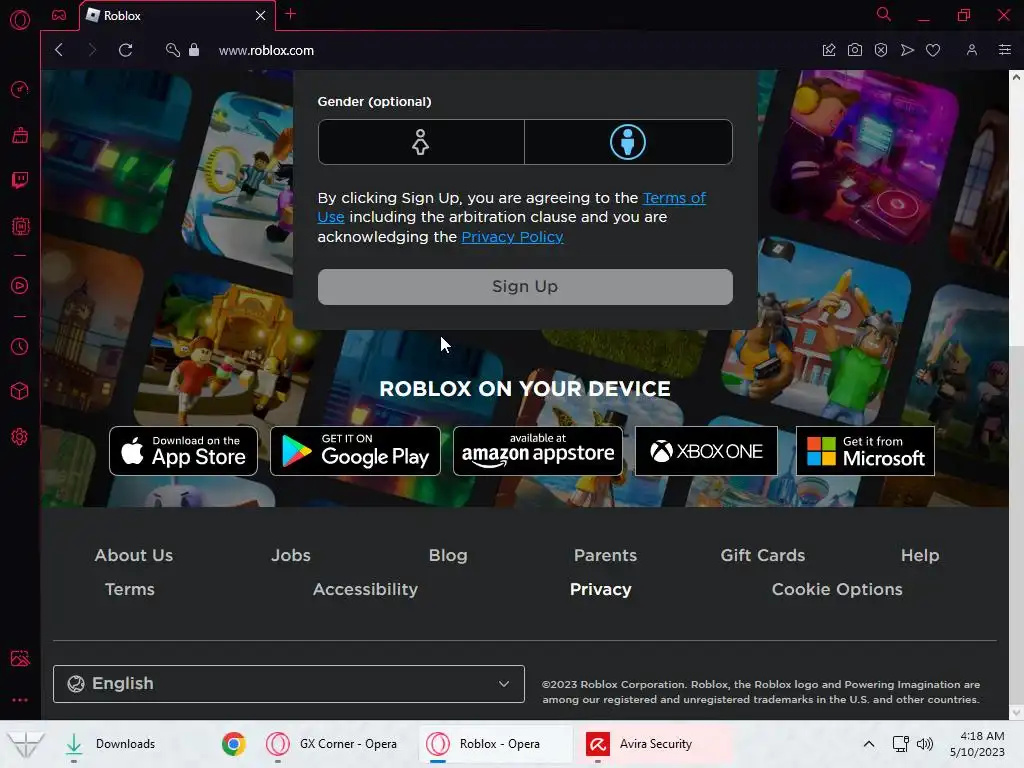Image resolution: width=1024 pixels, height=768 pixels.
Task: Open Settings gear in sidebar
Action: point(20,437)
